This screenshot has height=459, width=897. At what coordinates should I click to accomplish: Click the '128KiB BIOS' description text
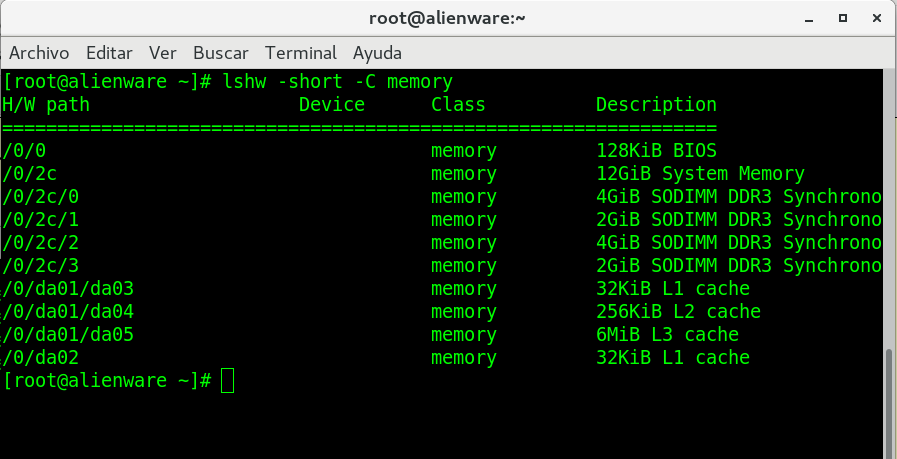coord(656,151)
